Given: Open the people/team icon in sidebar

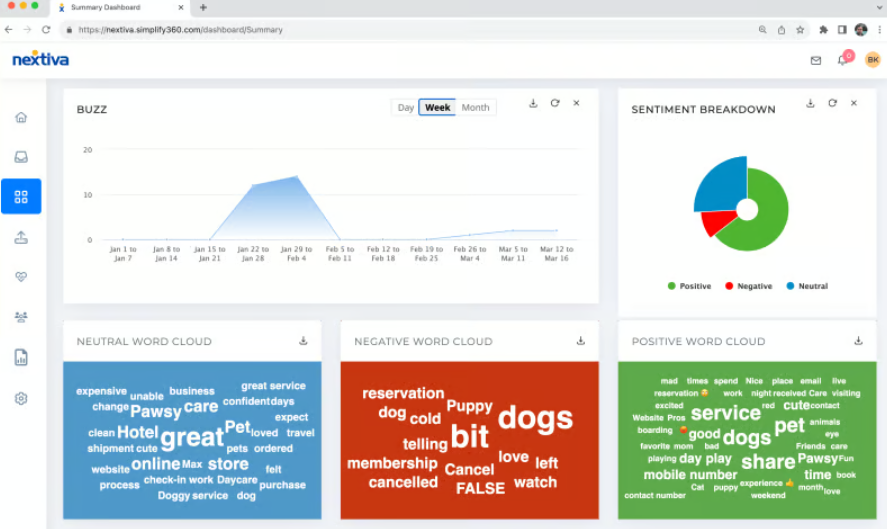Looking at the screenshot, I should pos(21,317).
